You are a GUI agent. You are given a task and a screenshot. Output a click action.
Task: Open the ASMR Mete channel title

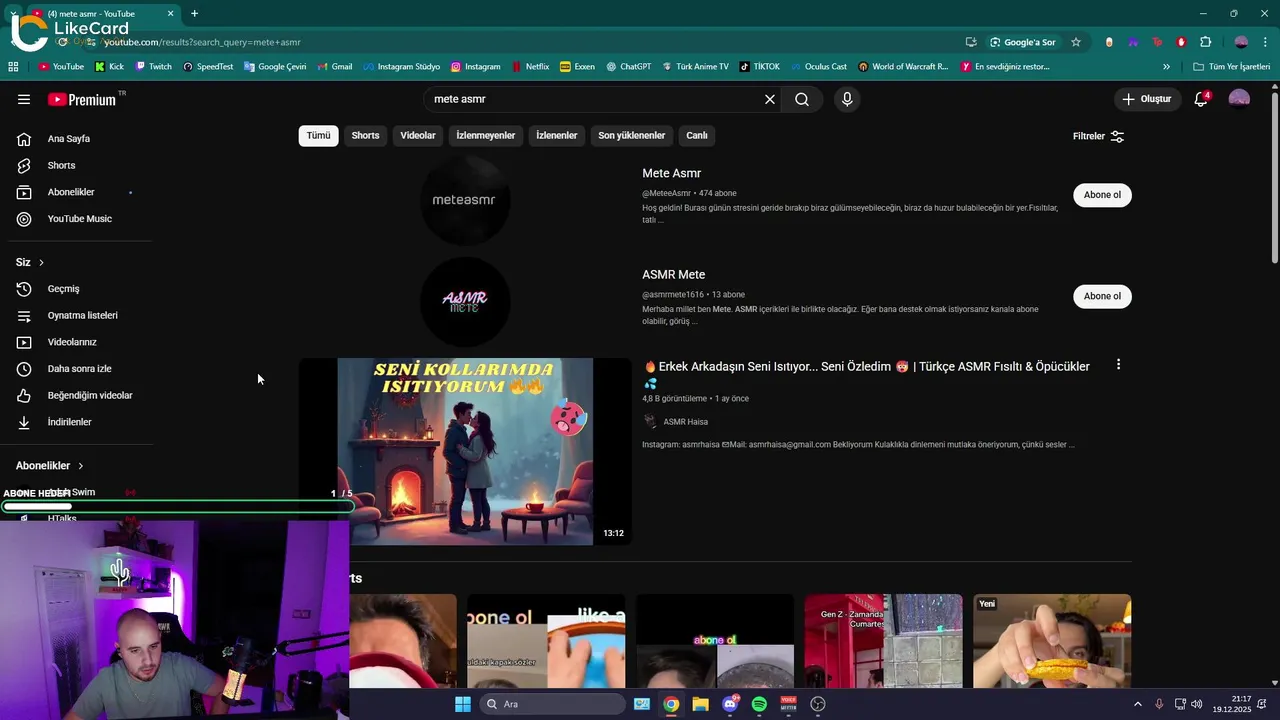point(673,274)
